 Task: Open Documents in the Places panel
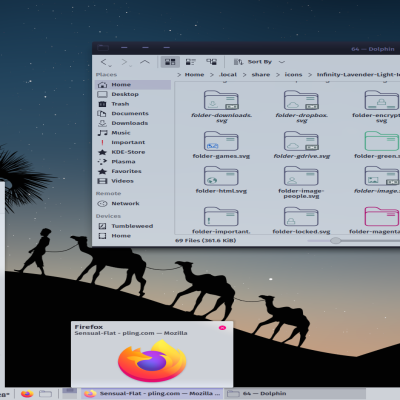click(x=133, y=114)
